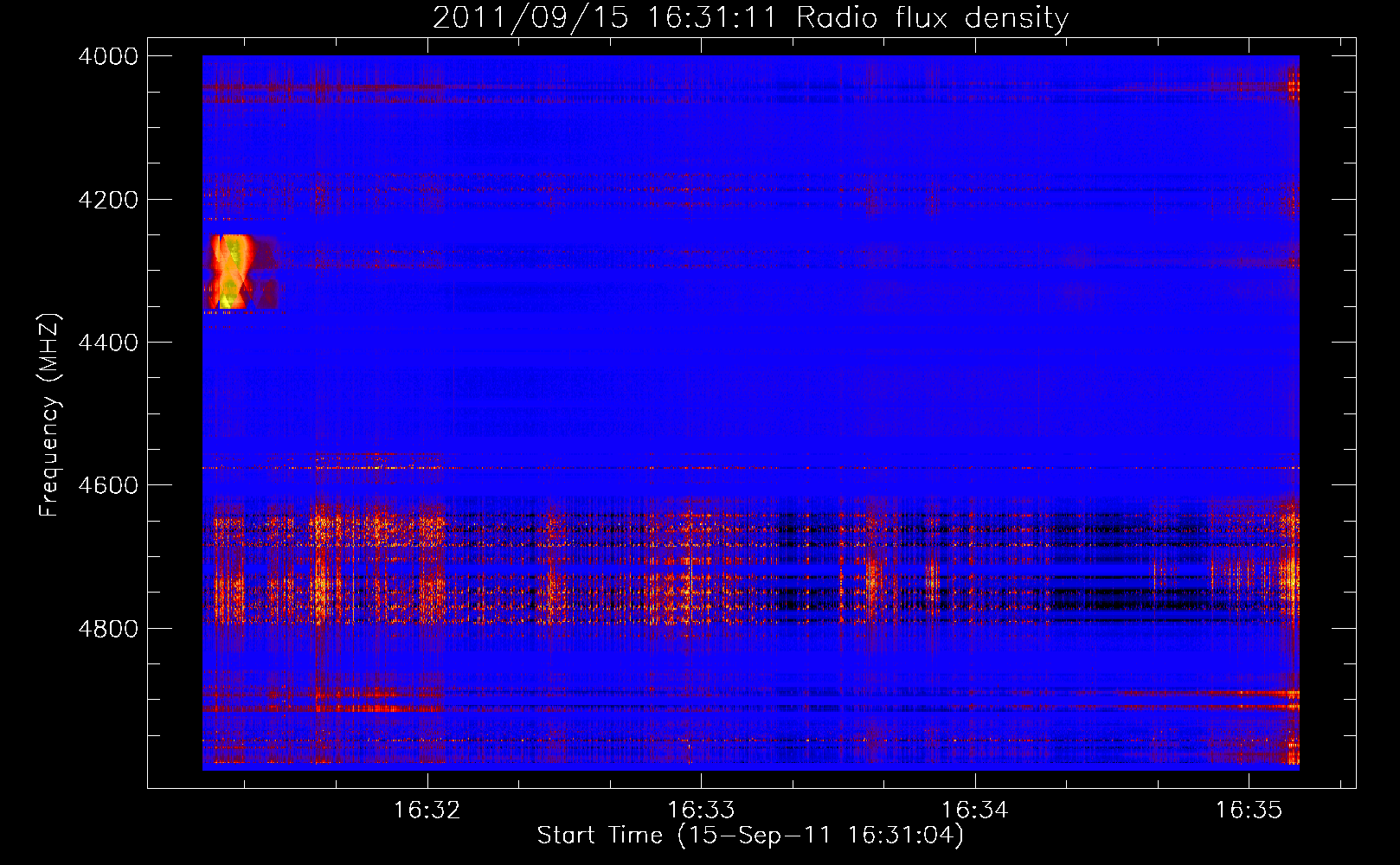Click the '4400' frequency axis label
This screenshot has width=1400, height=865.
108,343
